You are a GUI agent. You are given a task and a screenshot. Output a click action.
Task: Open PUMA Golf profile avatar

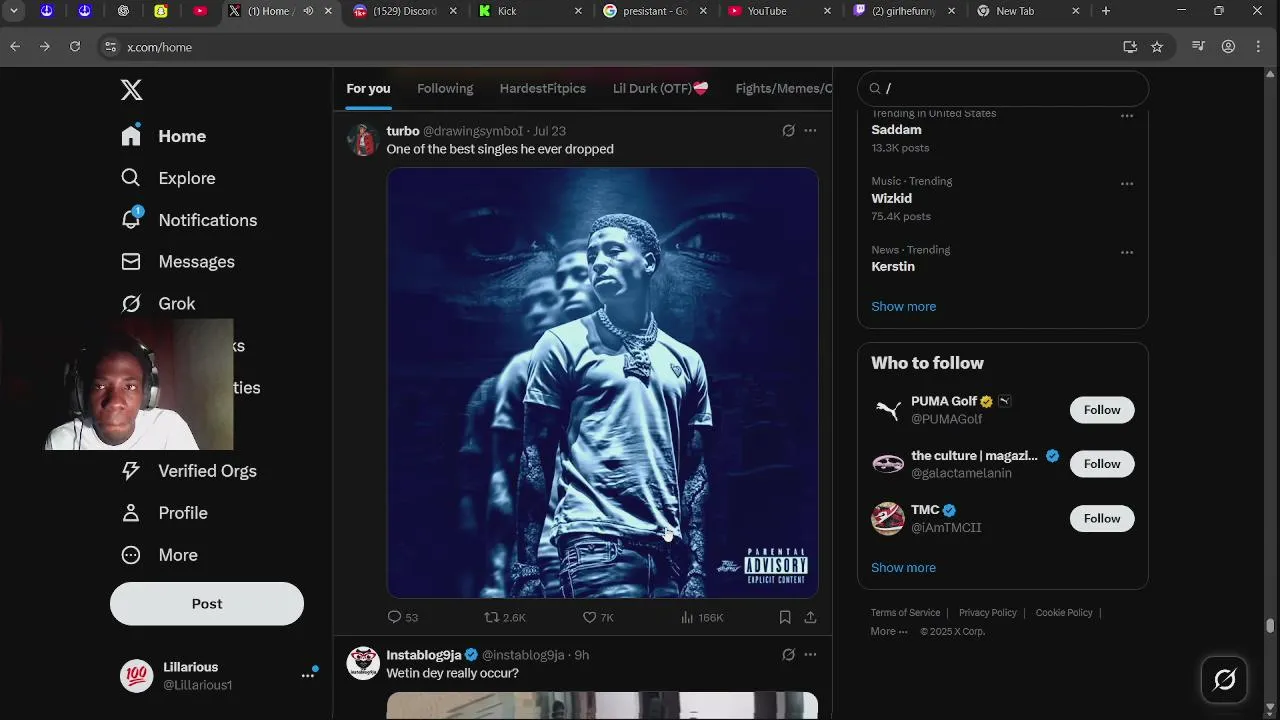(x=888, y=410)
